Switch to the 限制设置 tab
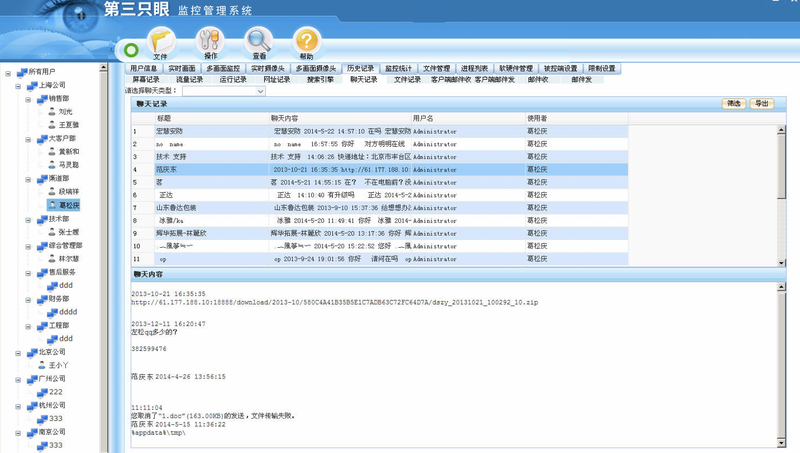Viewport: 800px width, 453px height. pyautogui.click(x=602, y=68)
